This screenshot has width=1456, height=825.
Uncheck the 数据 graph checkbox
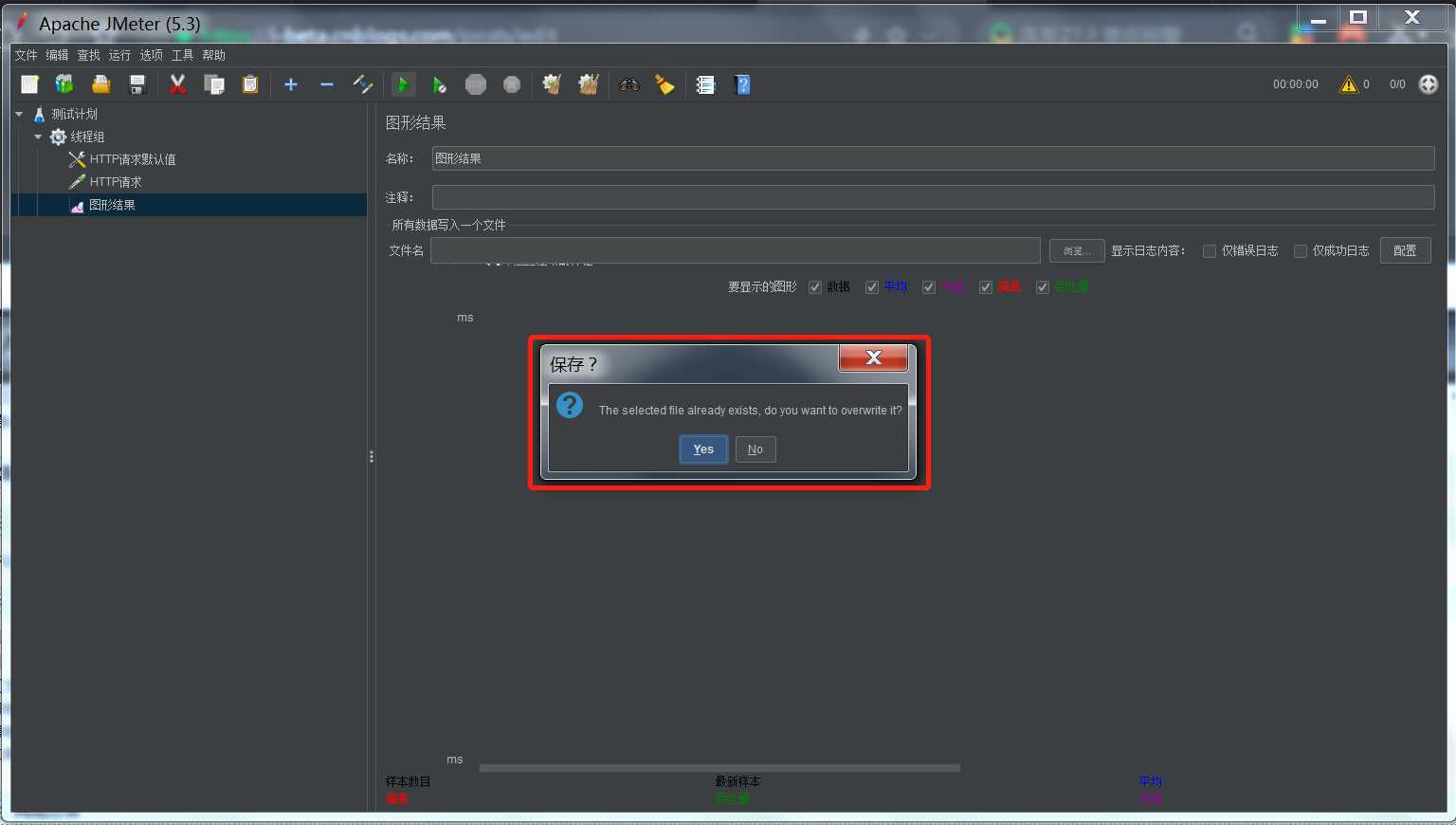click(x=815, y=287)
